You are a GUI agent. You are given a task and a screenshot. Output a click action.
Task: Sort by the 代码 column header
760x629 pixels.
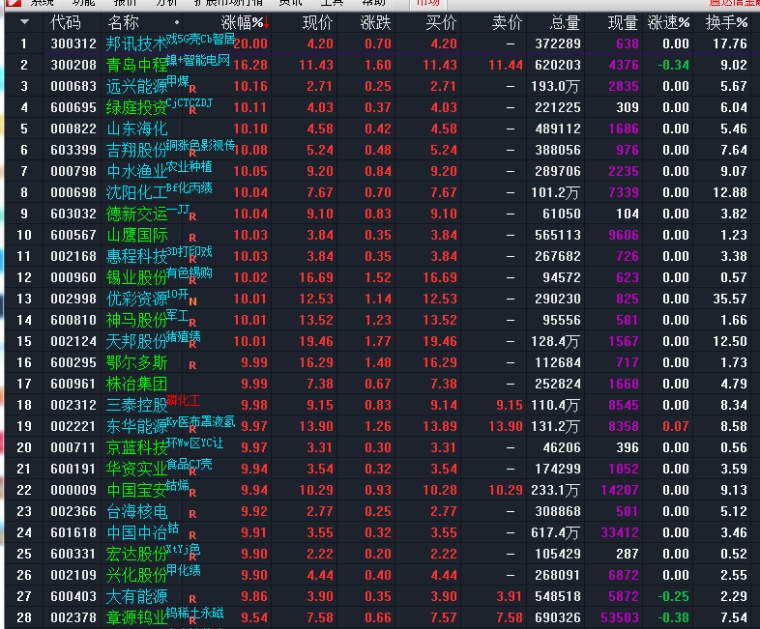point(65,22)
